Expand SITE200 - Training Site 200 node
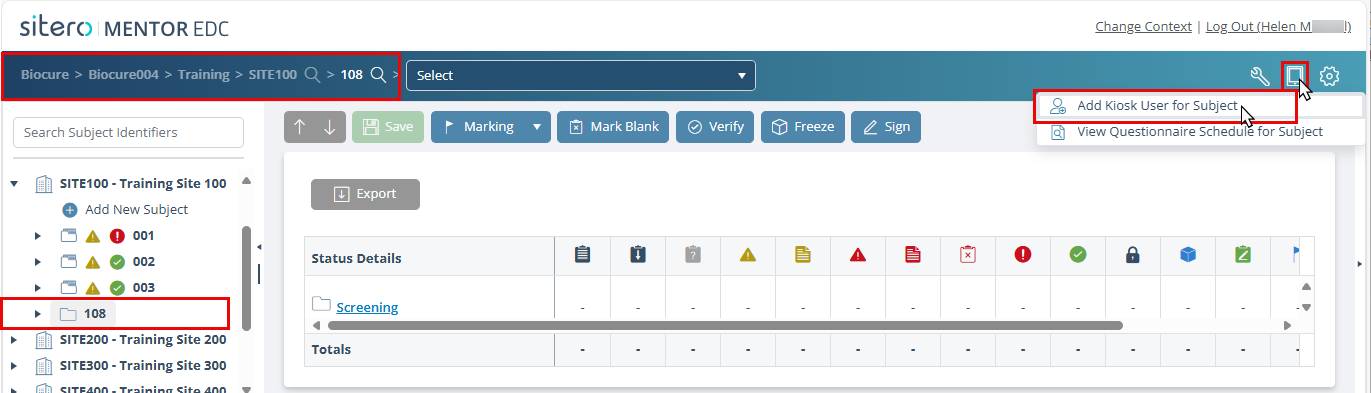This screenshot has width=1371, height=393. tap(15, 340)
